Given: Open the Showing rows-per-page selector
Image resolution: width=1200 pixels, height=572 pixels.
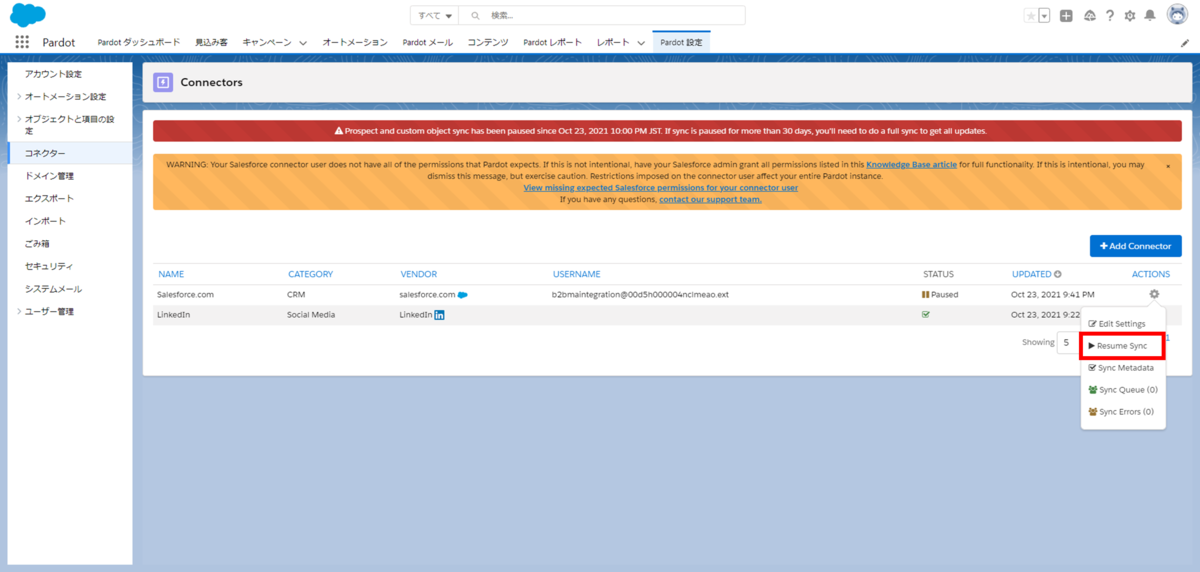Looking at the screenshot, I should [1068, 342].
